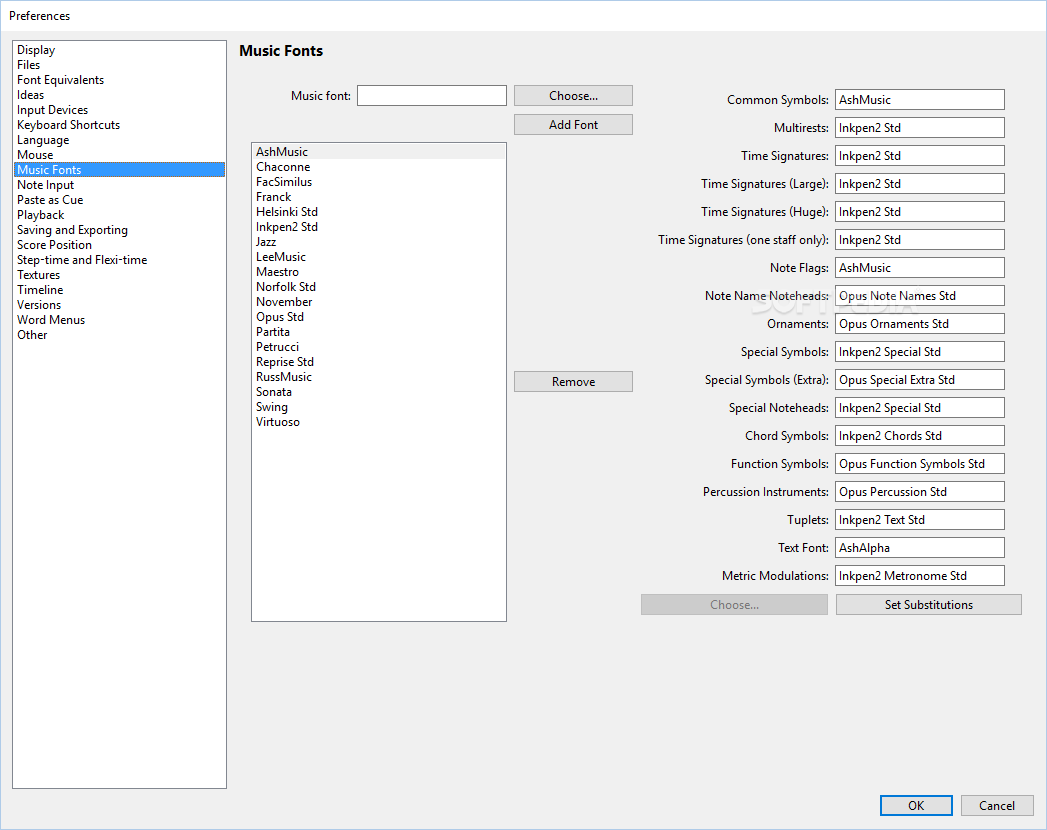Click the Common Symbols font field
Viewport: 1047px width, 830px height.
coord(919,99)
